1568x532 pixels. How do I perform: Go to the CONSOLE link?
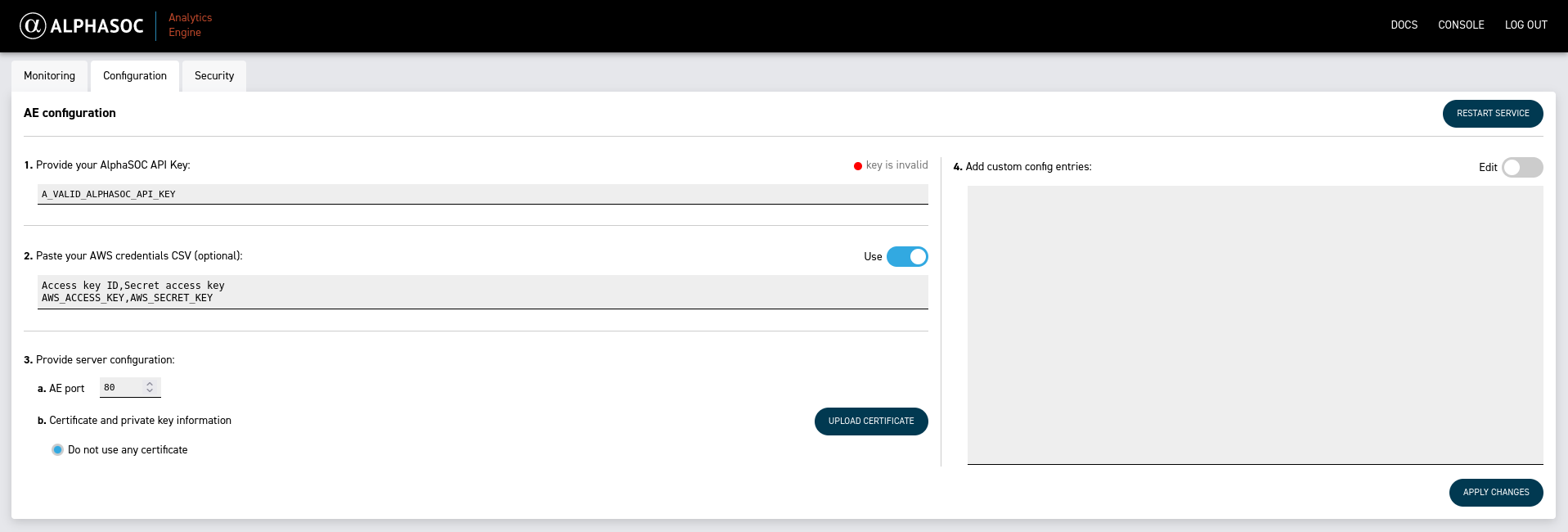click(1461, 25)
